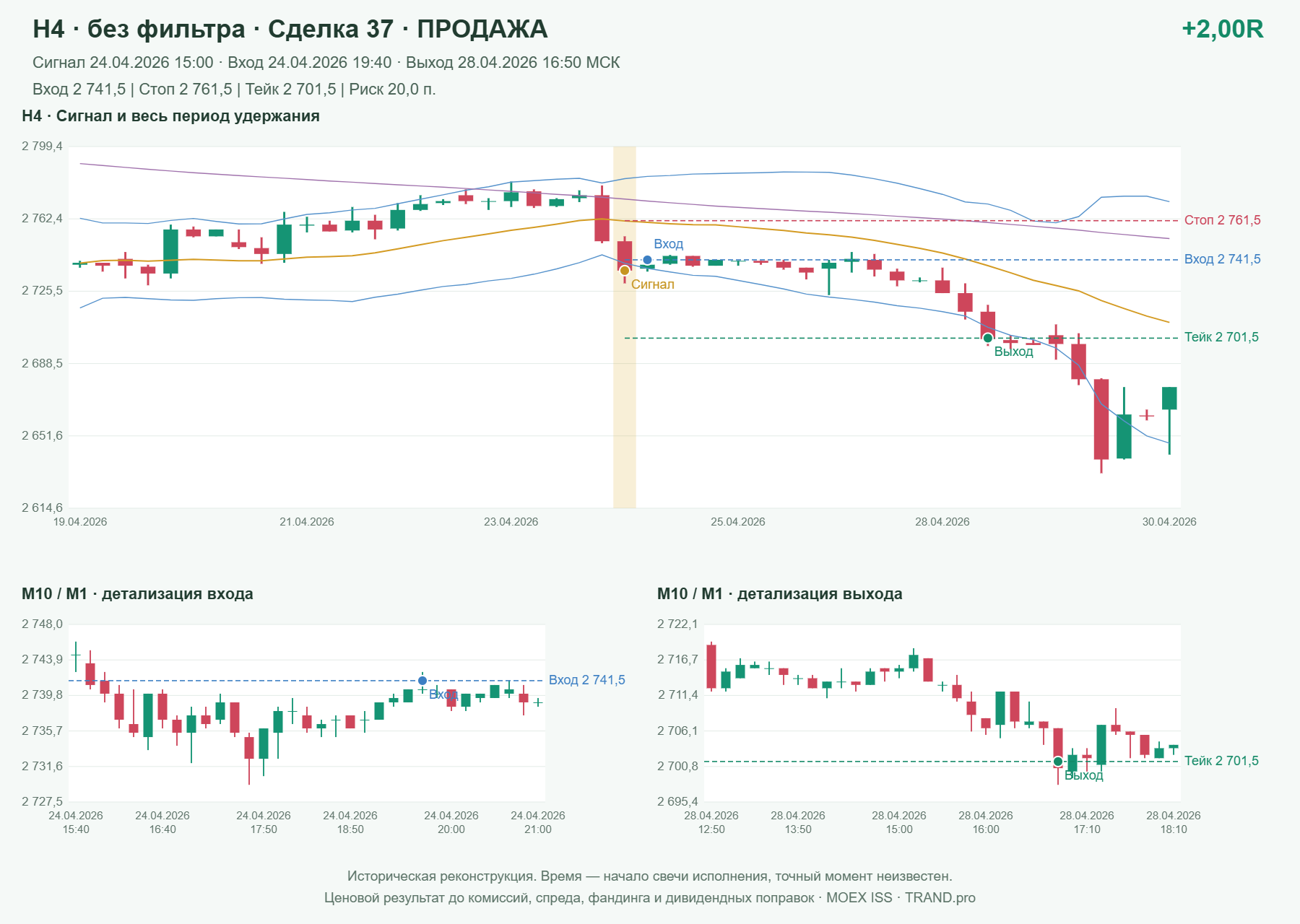
Task: Click the 'Тейк 2 701,5' label in exit detail chart
Action: pos(1221,761)
